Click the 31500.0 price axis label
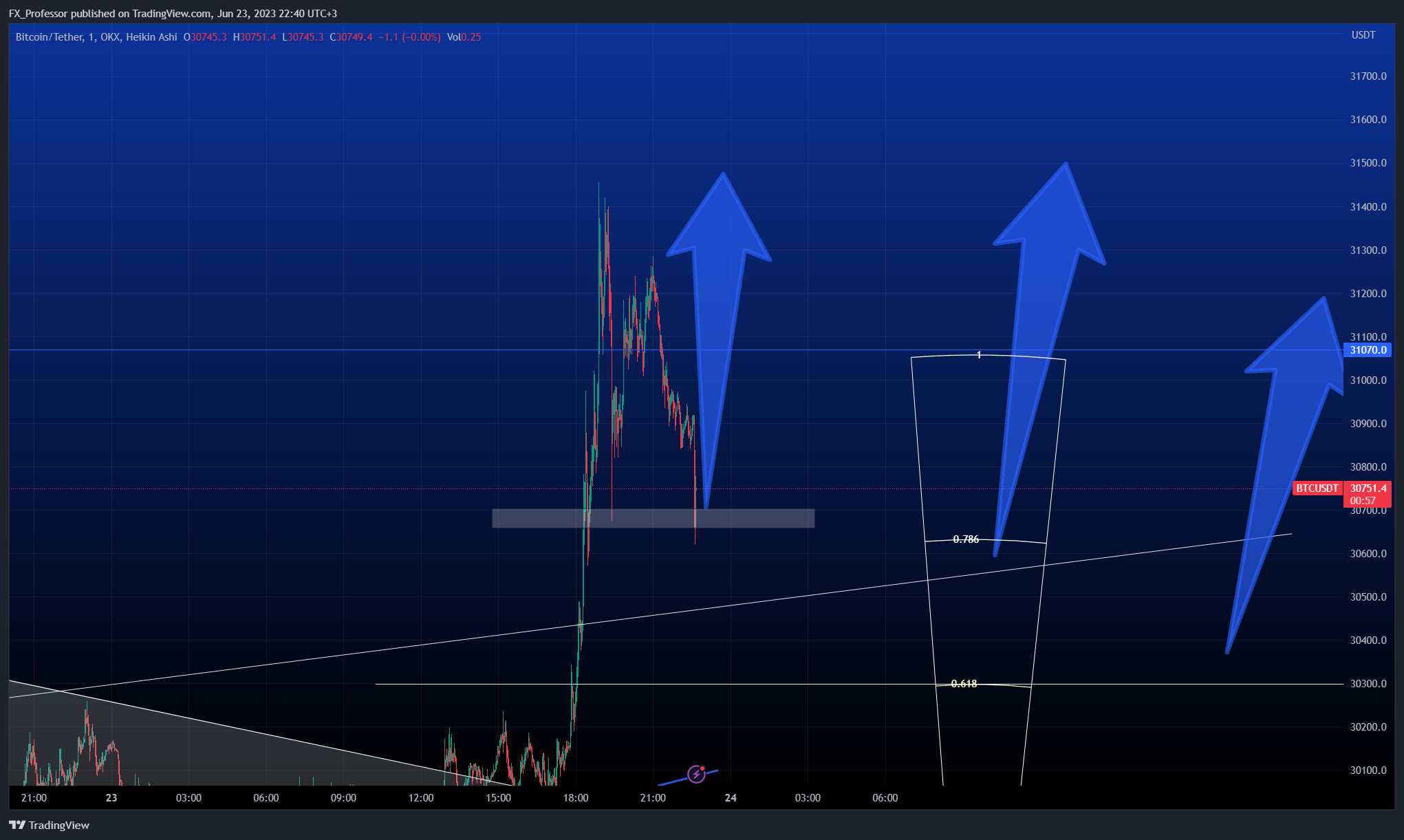1404x840 pixels. (x=1368, y=163)
